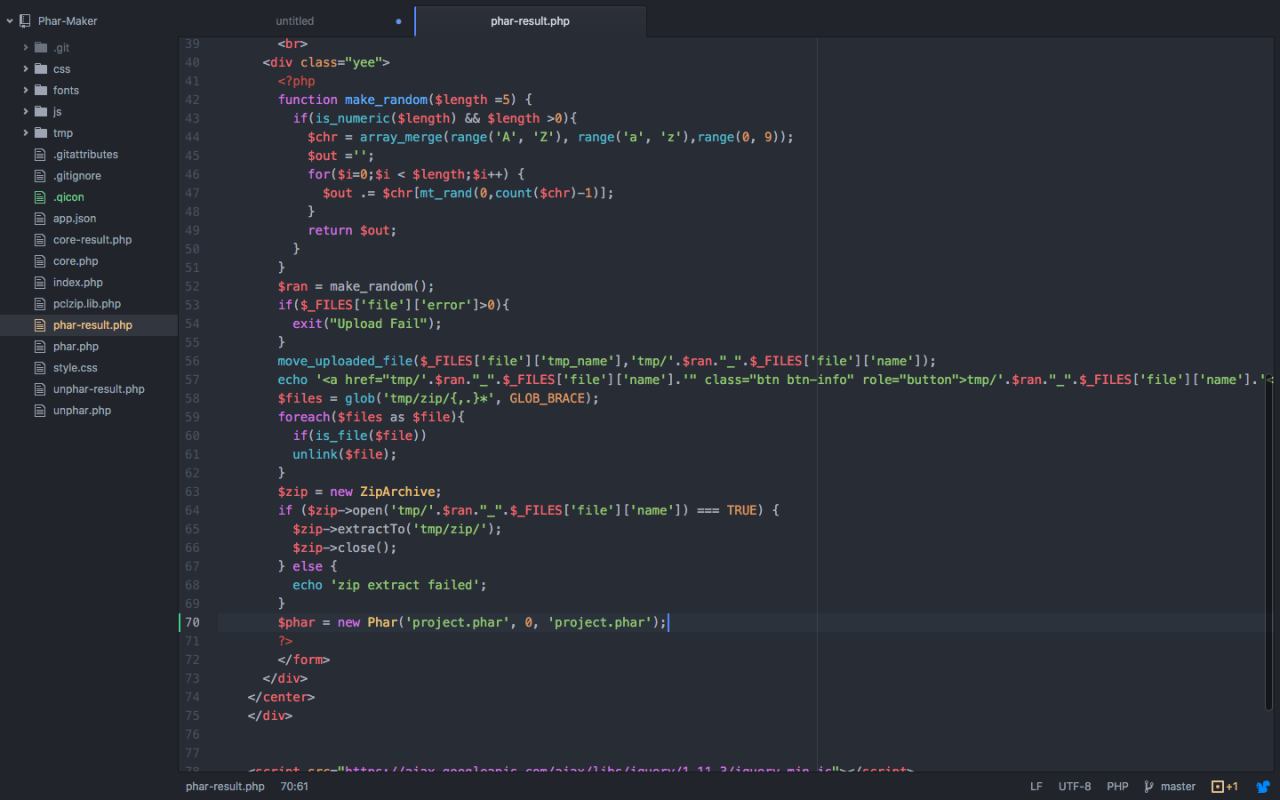
Task: Click the 70:61 cursor position indicator
Action: click(x=294, y=786)
